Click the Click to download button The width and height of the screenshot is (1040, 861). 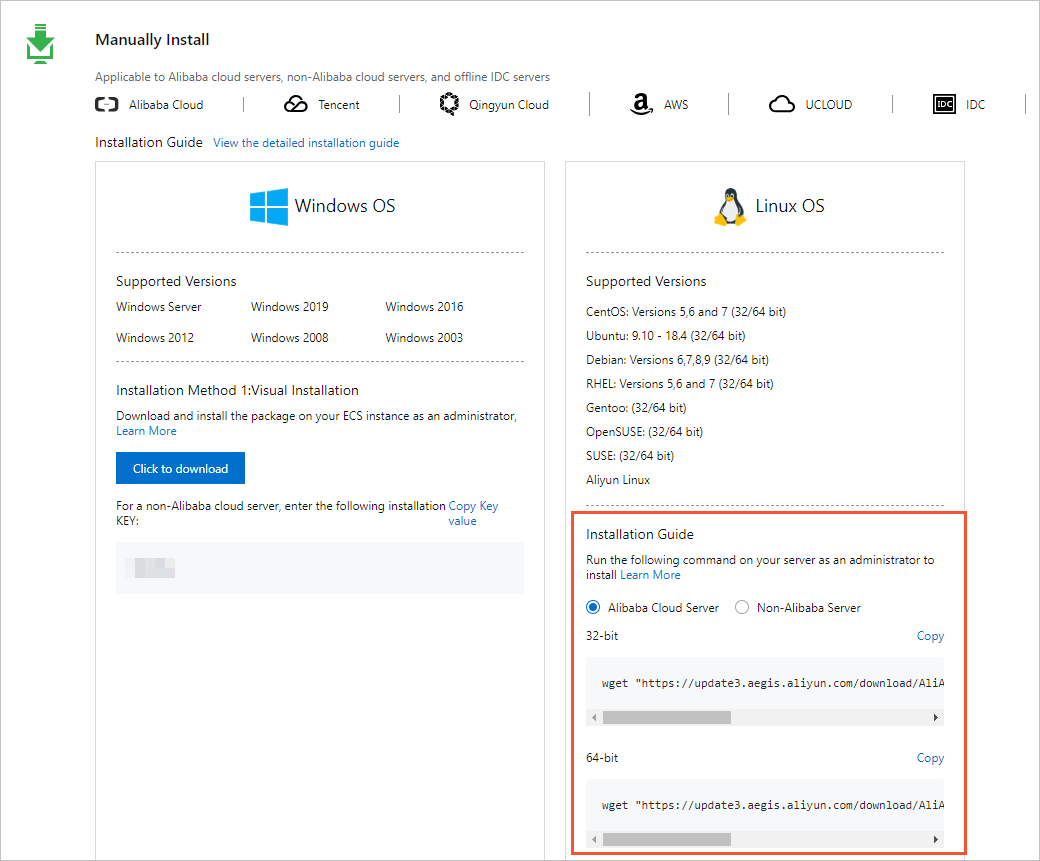coord(180,468)
